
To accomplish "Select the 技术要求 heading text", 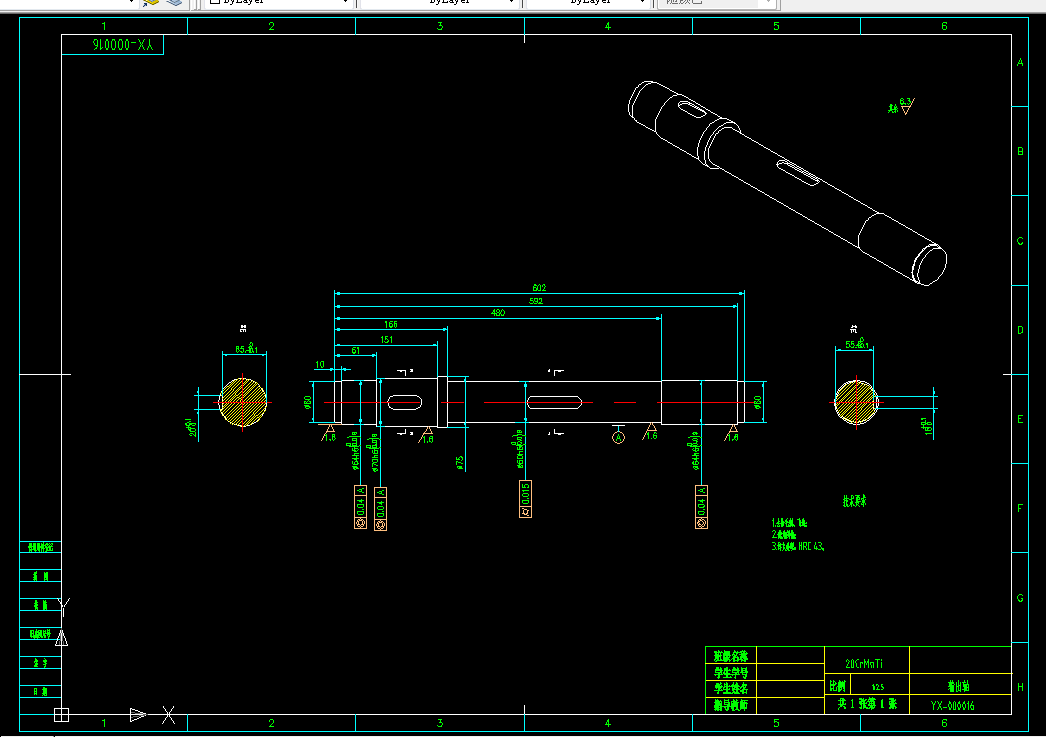I will point(855,501).
